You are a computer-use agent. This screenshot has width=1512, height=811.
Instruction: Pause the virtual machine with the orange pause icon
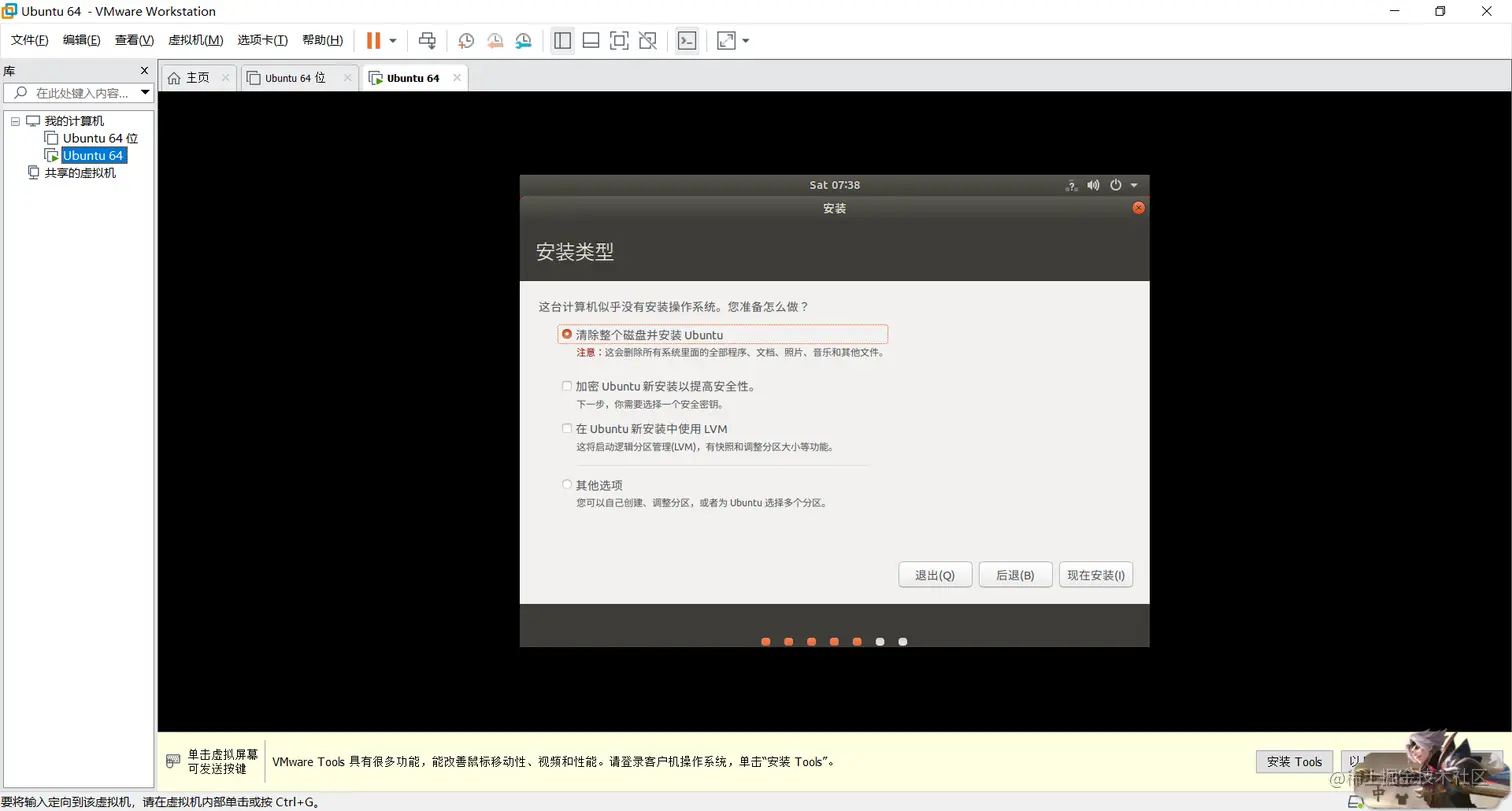373,41
